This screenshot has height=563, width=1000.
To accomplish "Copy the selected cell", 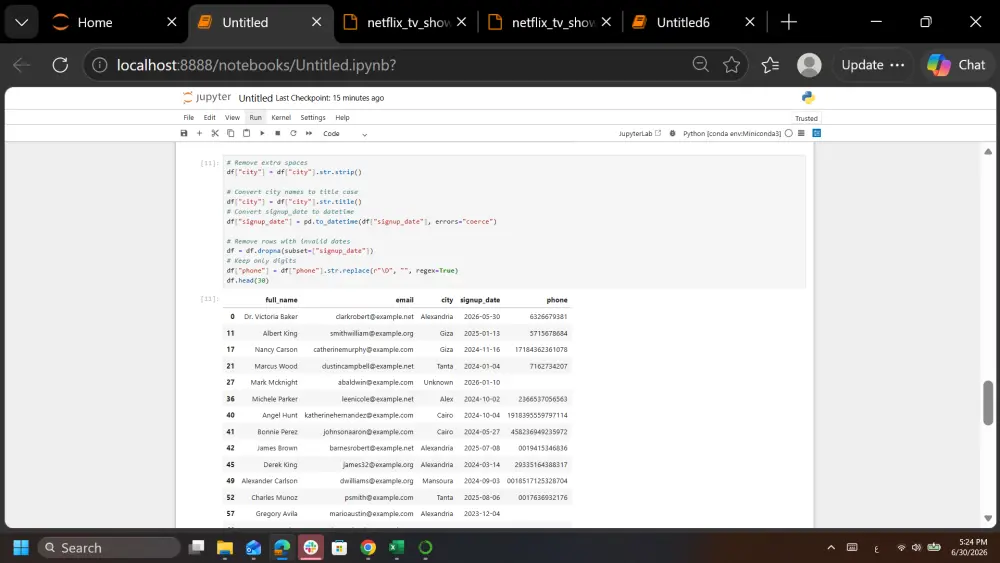I will 230,133.
